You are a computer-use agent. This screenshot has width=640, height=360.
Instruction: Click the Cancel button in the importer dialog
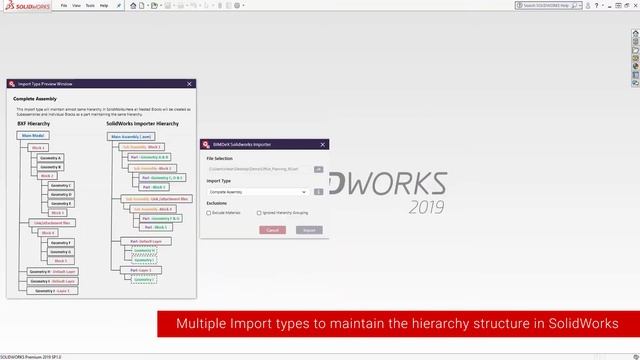pos(272,230)
